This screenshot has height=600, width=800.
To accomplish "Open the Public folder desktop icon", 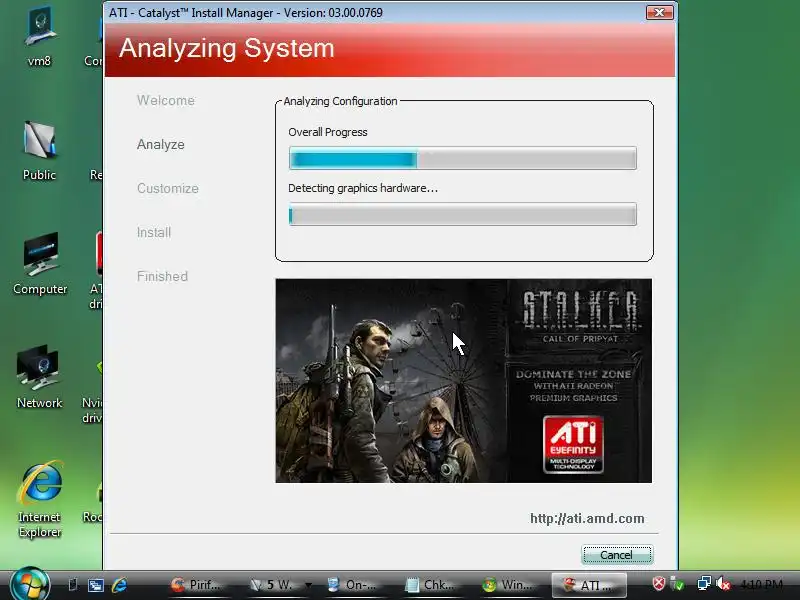I will pyautogui.click(x=39, y=151).
